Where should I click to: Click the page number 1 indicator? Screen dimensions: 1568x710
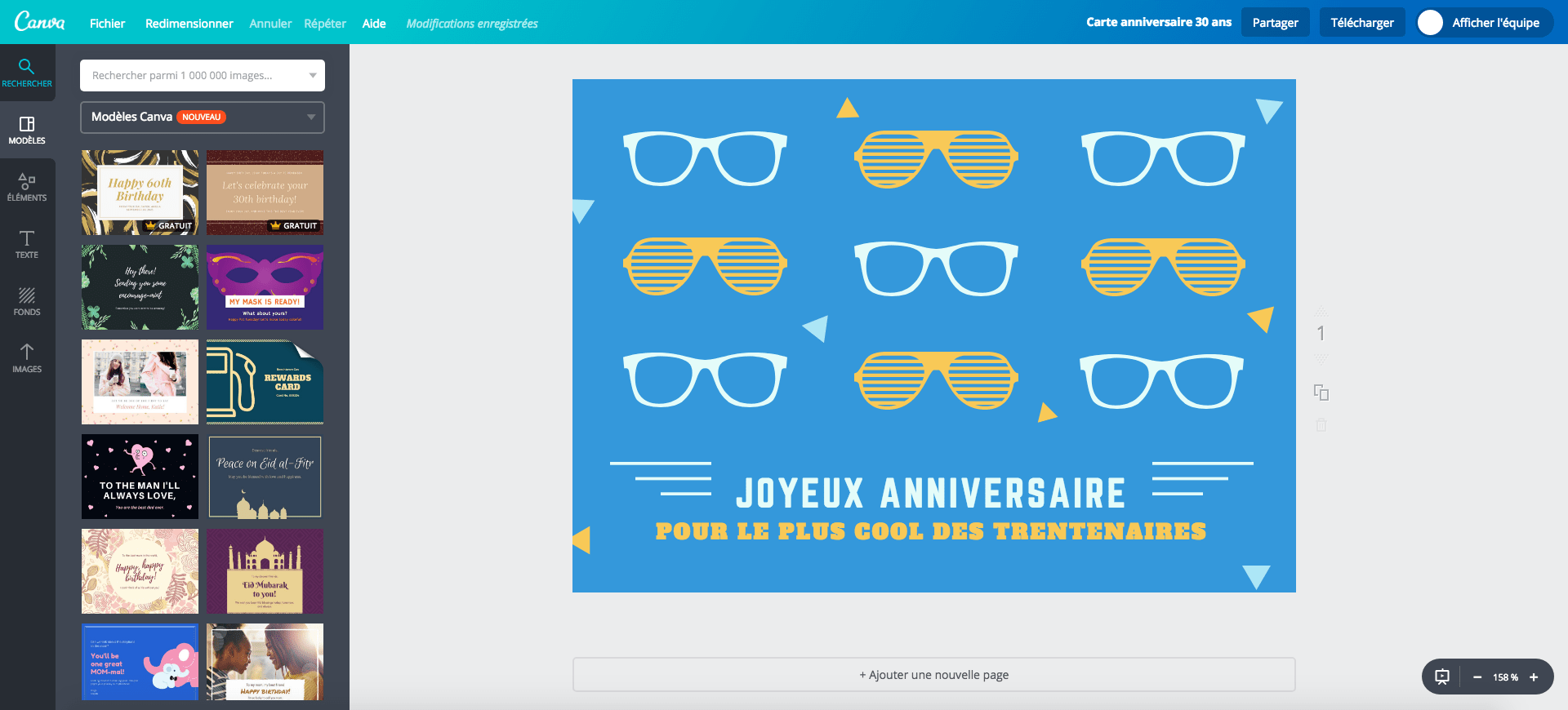click(x=1321, y=333)
